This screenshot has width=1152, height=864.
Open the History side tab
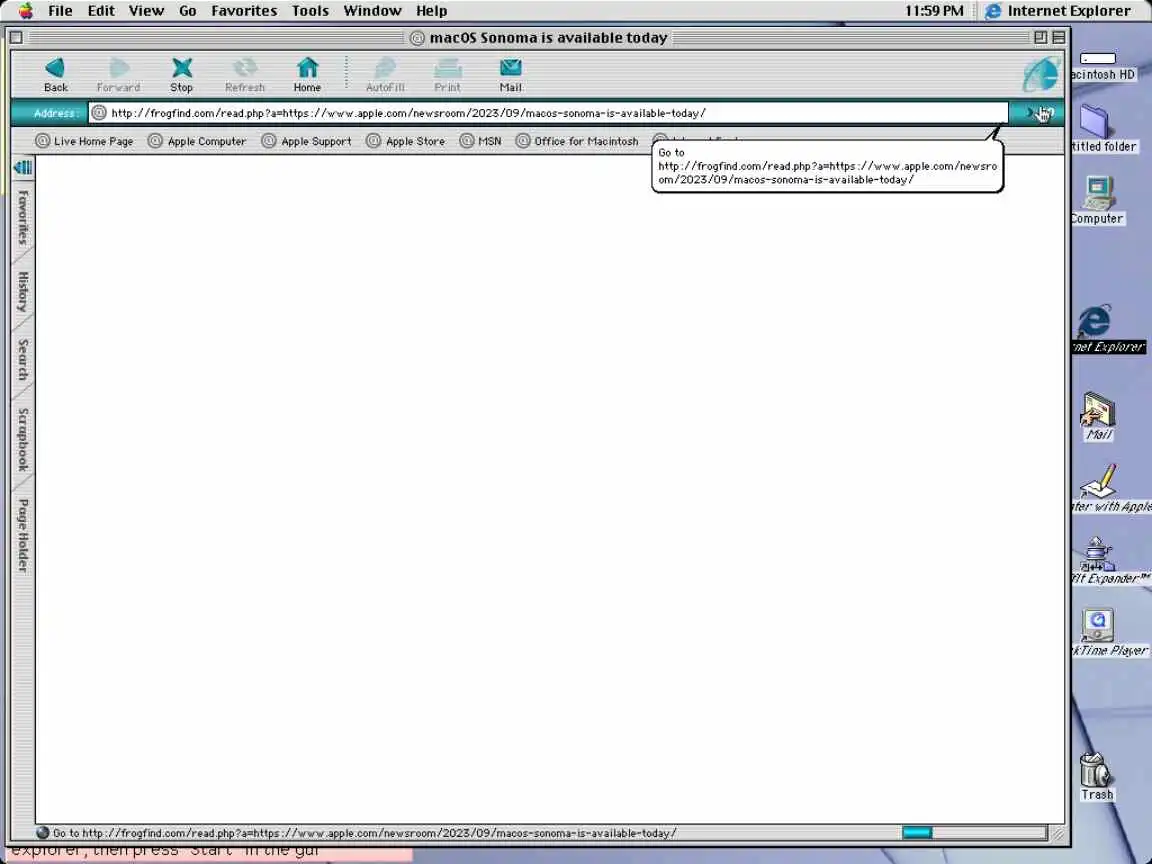click(23, 292)
